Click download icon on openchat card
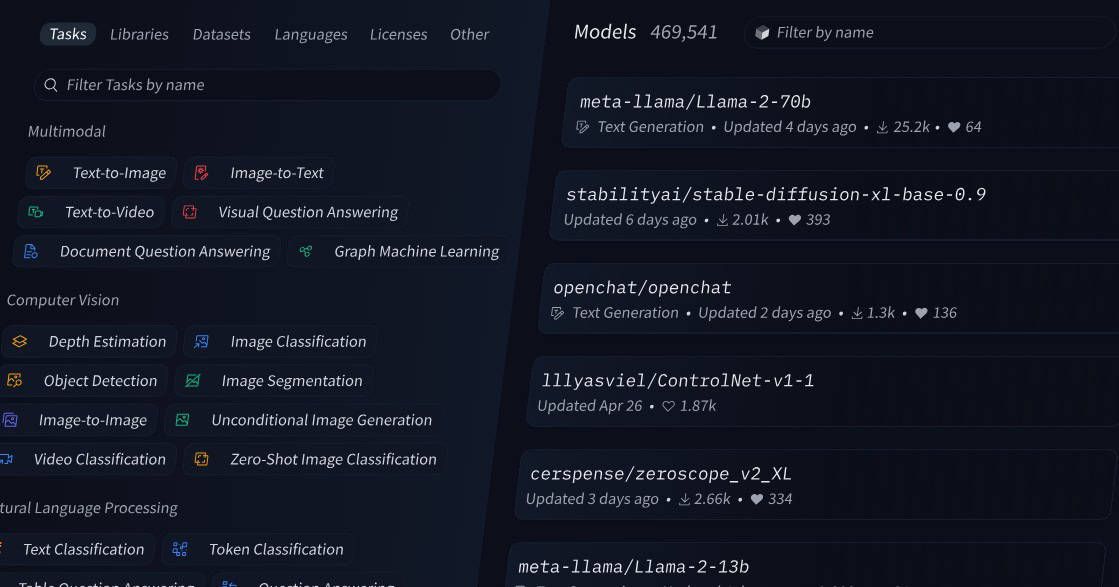 (857, 313)
